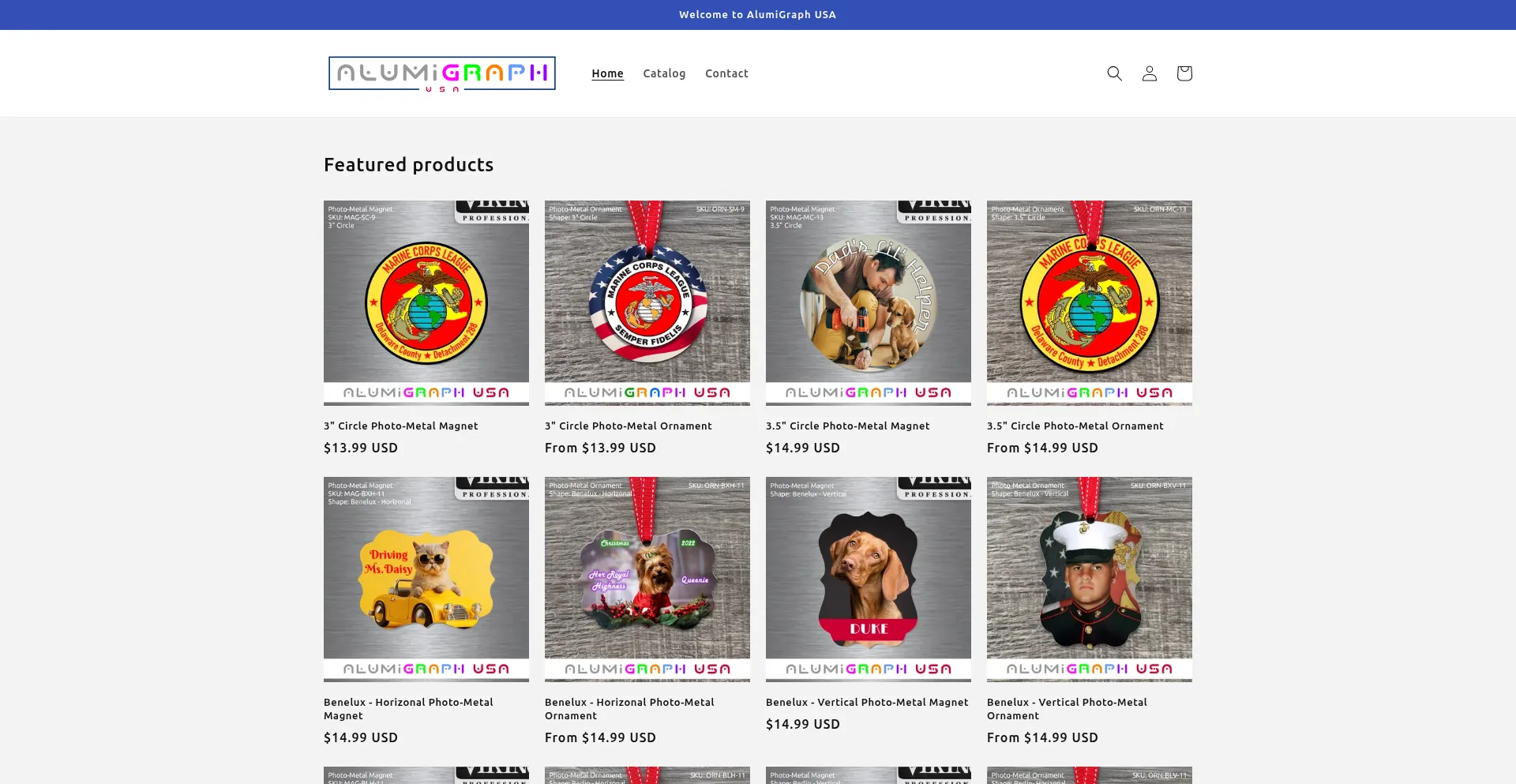Viewport: 1516px width, 784px height.
Task: Open 3" Circle Photo-Metal Magnet link
Action: [400, 426]
